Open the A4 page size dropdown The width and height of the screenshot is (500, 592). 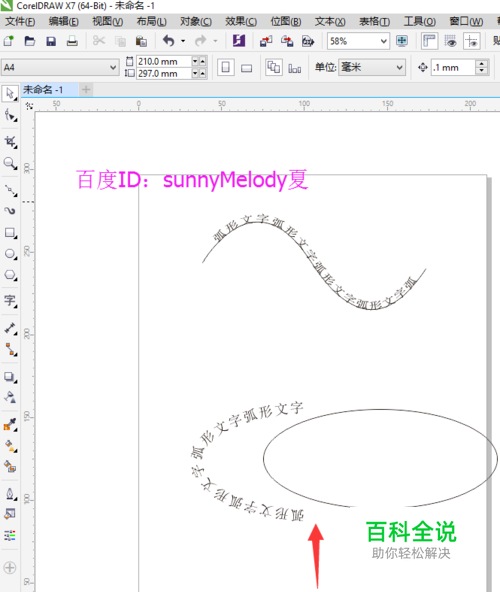(113, 68)
